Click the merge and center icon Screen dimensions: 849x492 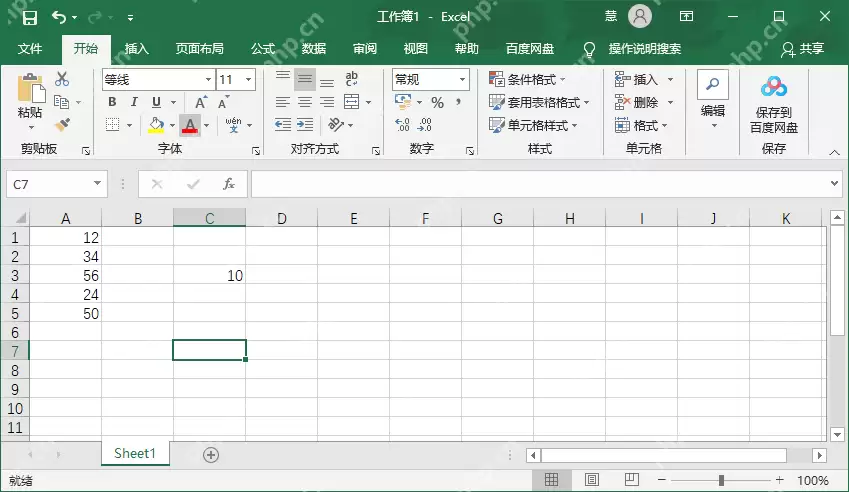351,102
